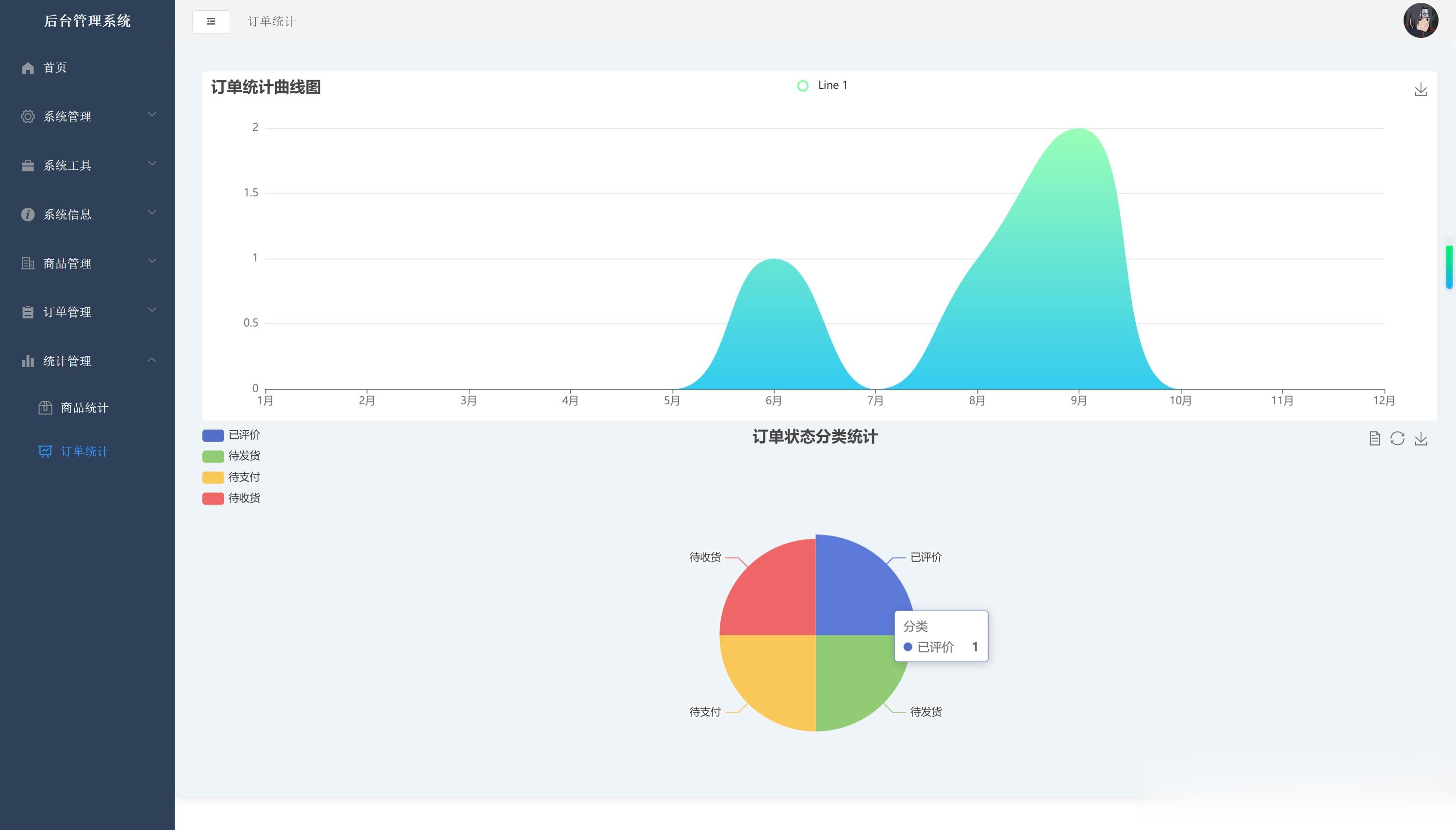Image resolution: width=1456 pixels, height=830 pixels.
Task: Click the pie chart restore refresh icon
Action: [x=1397, y=438]
